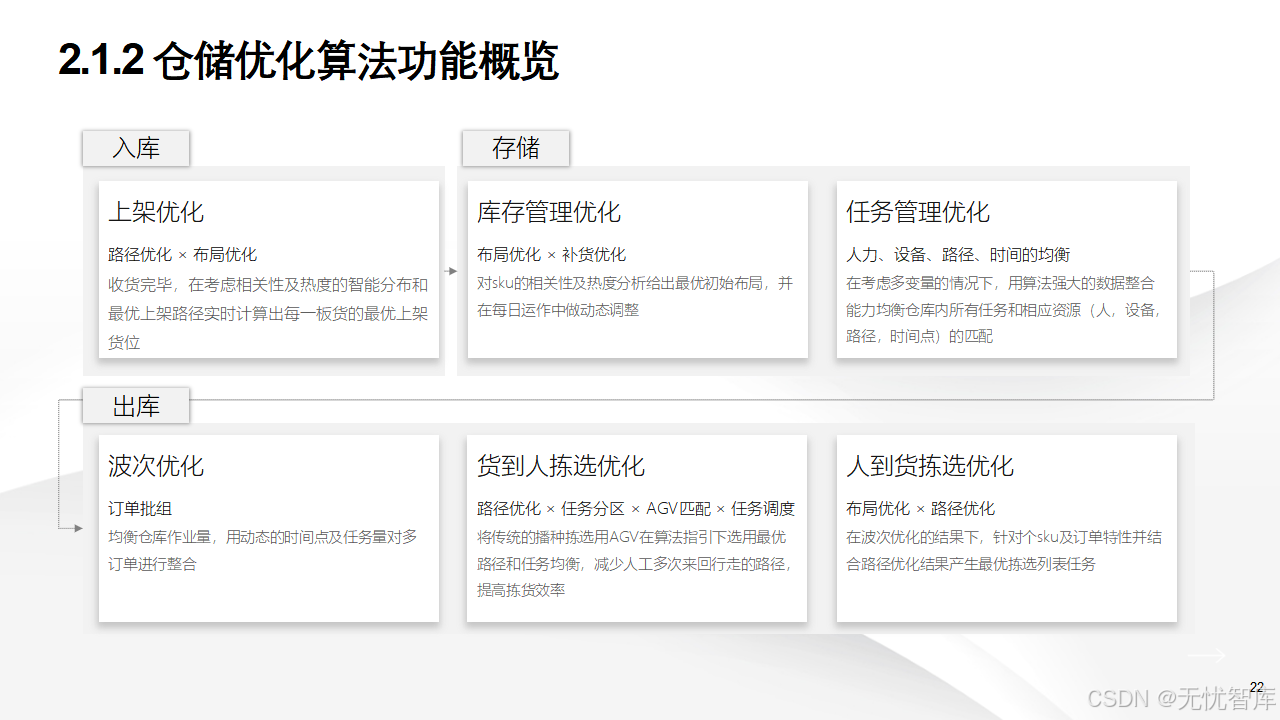Screen dimensions: 1280x720
Task: Expand the 库存管理优化 card
Action: tap(636, 268)
